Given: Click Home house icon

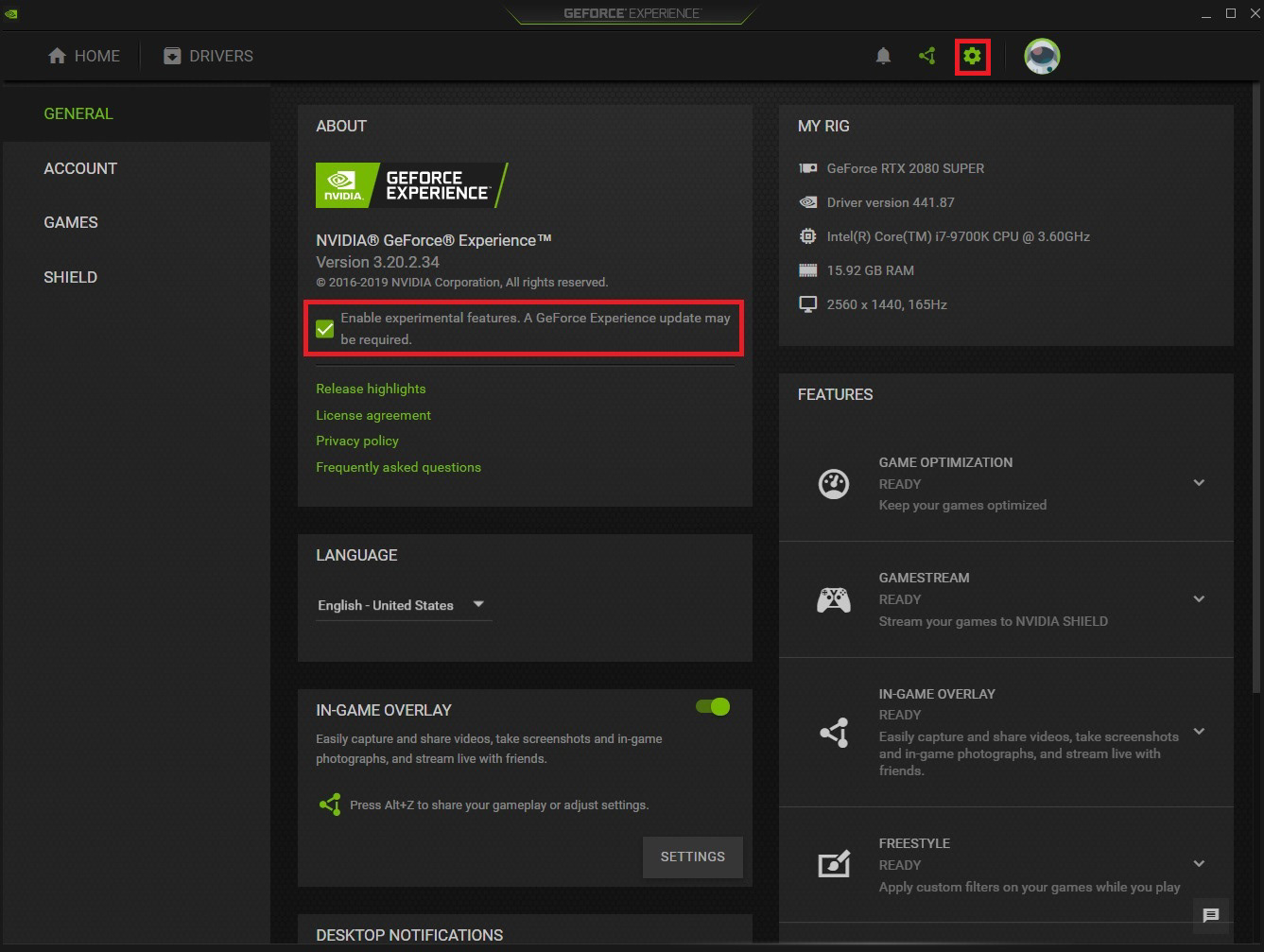Looking at the screenshot, I should (58, 56).
